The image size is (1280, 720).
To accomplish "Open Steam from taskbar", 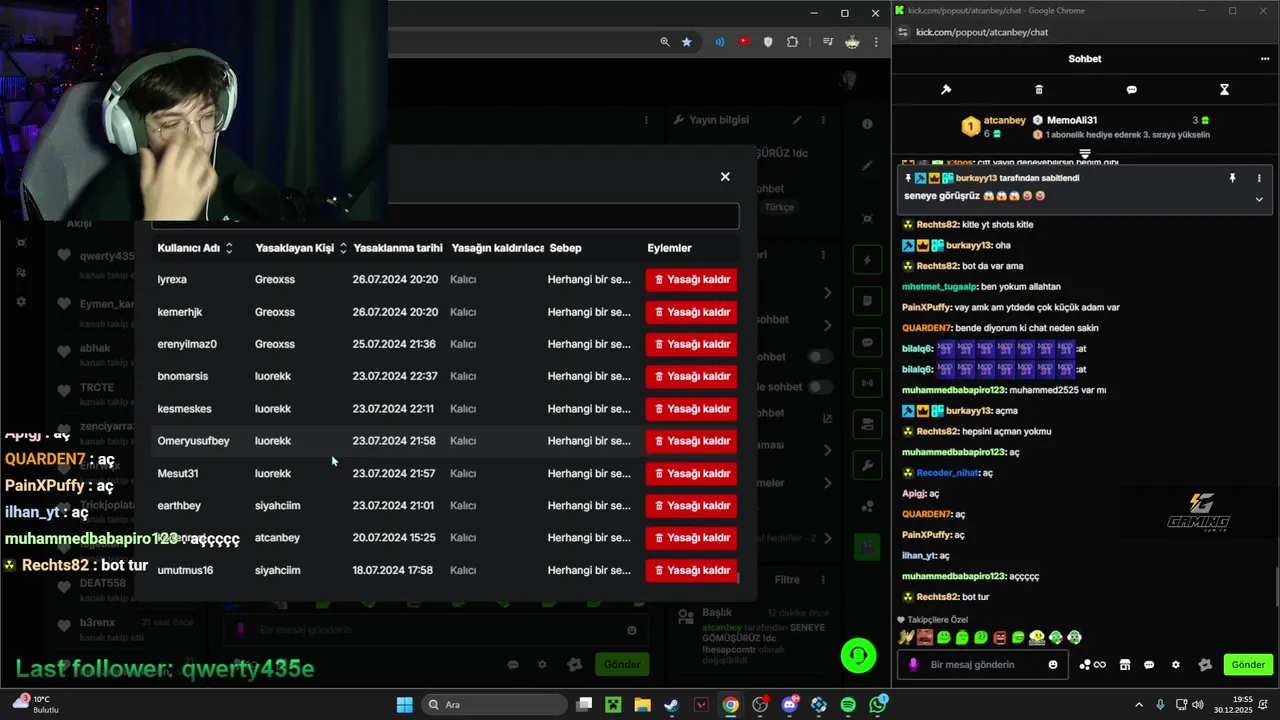I will [672, 705].
